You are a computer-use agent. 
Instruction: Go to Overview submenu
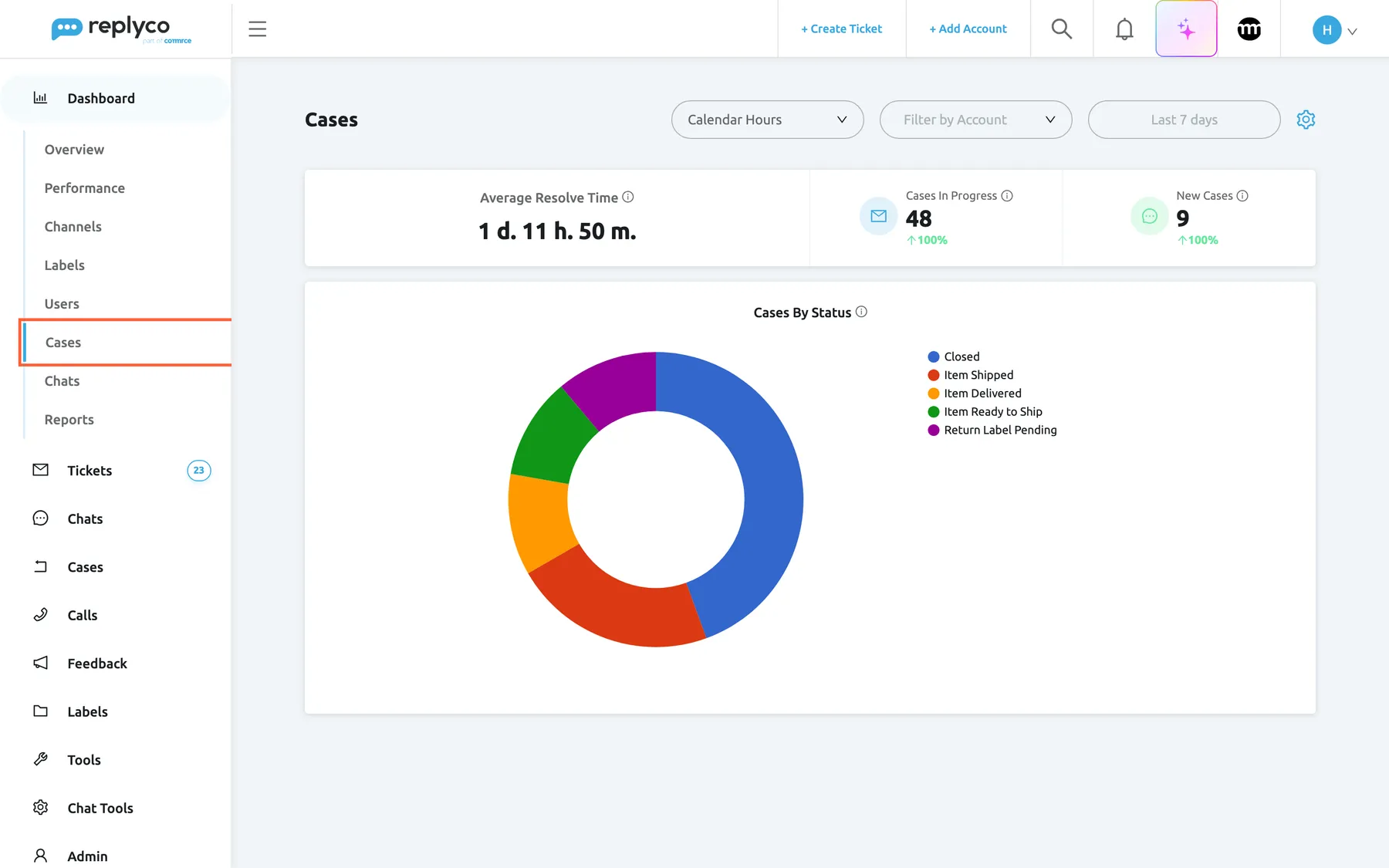click(x=74, y=150)
